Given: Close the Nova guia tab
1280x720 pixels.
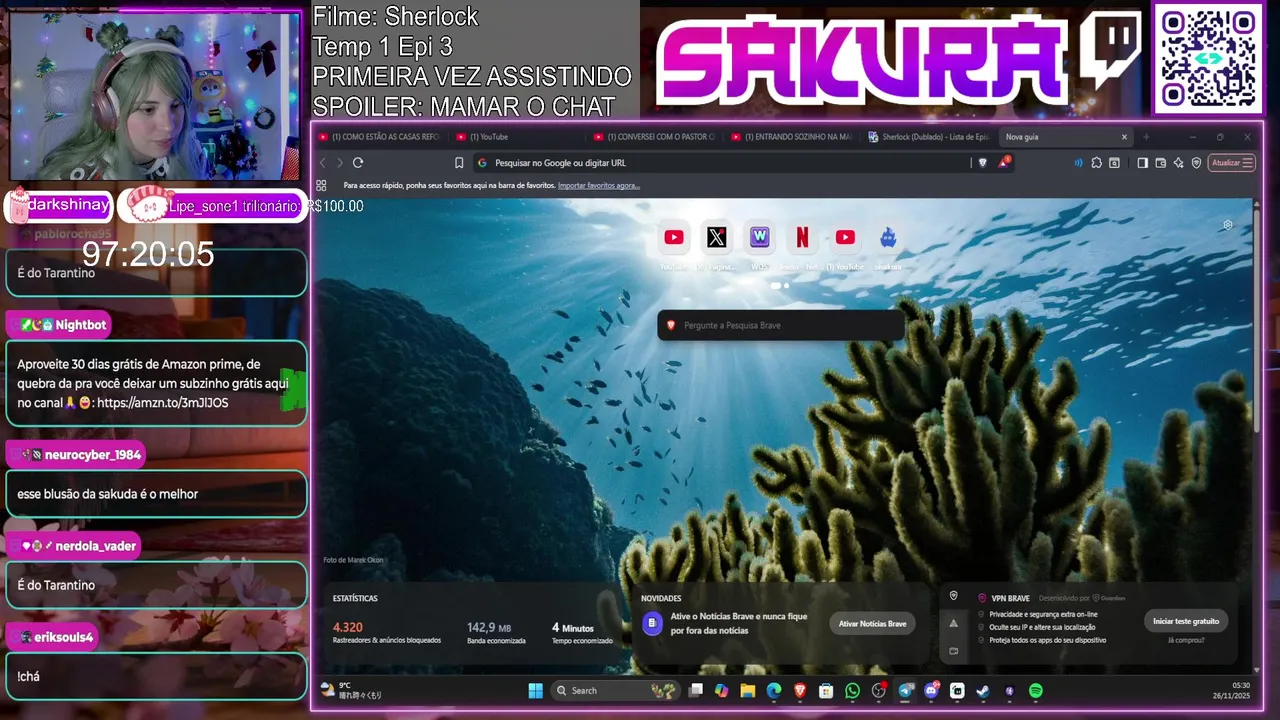Looking at the screenshot, I should tap(1124, 137).
